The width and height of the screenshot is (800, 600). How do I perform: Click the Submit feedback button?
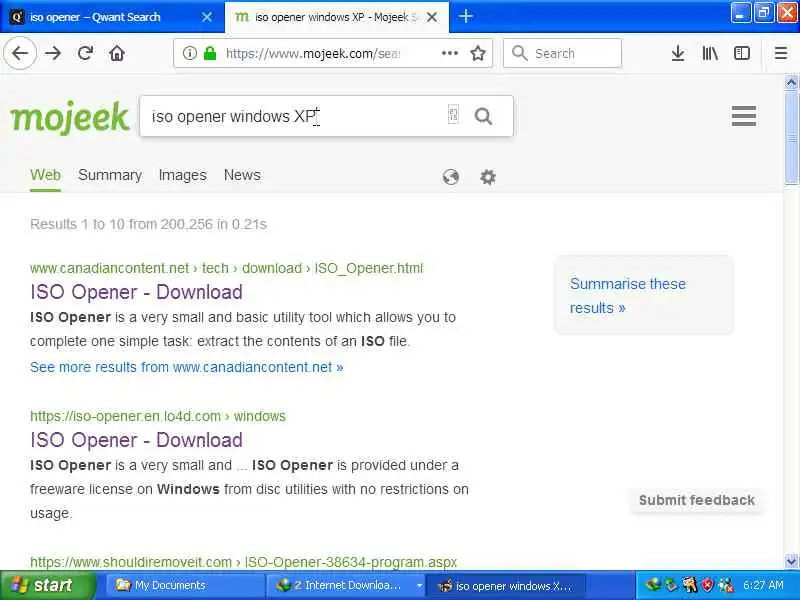tap(696, 500)
